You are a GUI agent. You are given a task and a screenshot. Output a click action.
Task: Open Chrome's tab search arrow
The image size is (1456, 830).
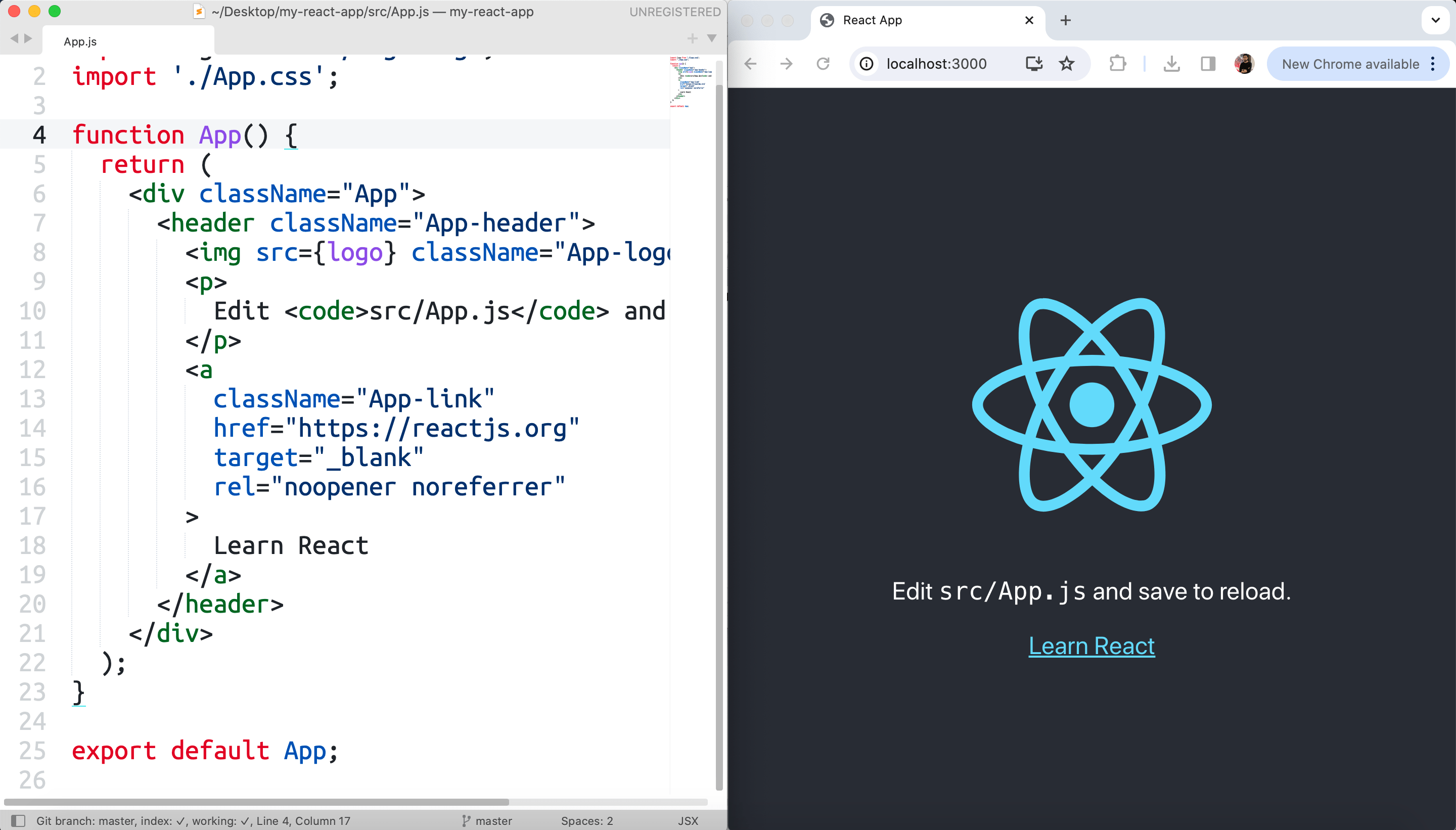1435,21
